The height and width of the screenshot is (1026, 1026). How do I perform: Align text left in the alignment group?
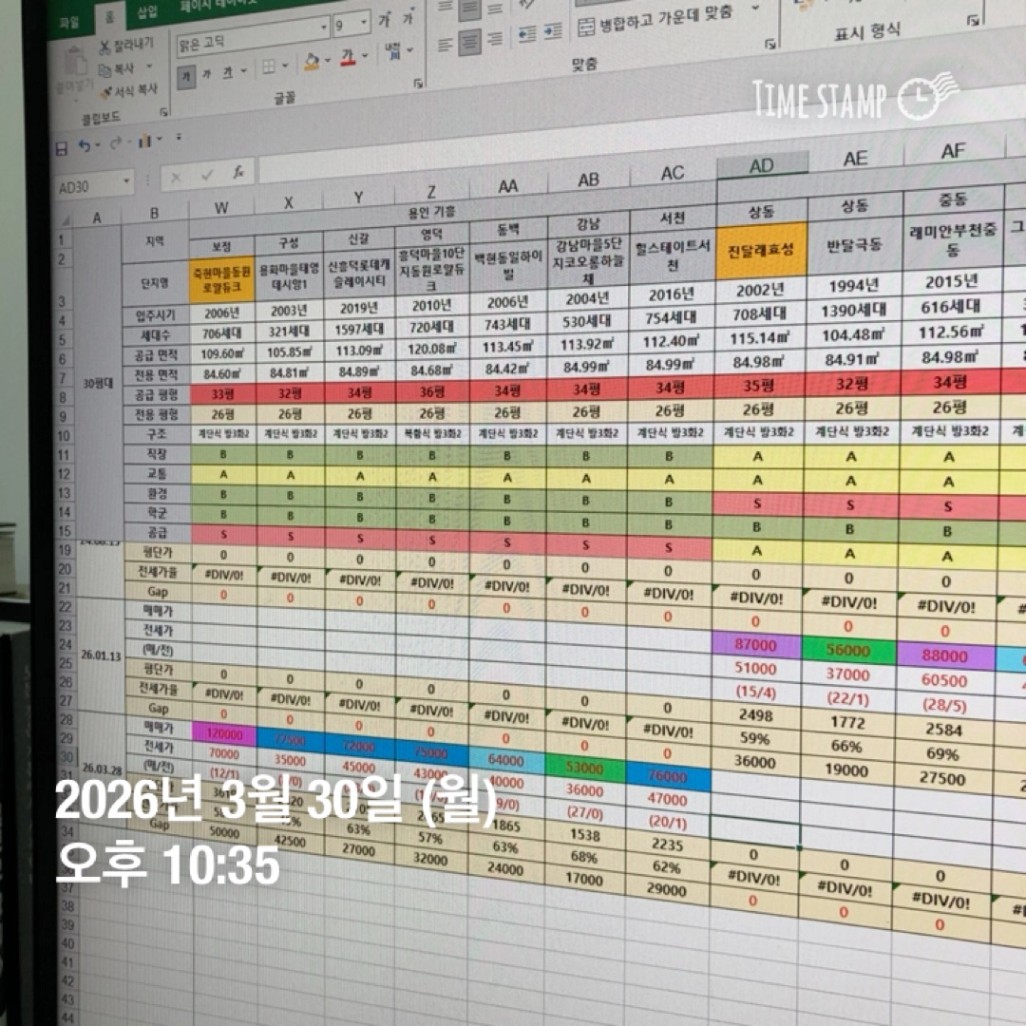pyautogui.click(x=445, y=45)
